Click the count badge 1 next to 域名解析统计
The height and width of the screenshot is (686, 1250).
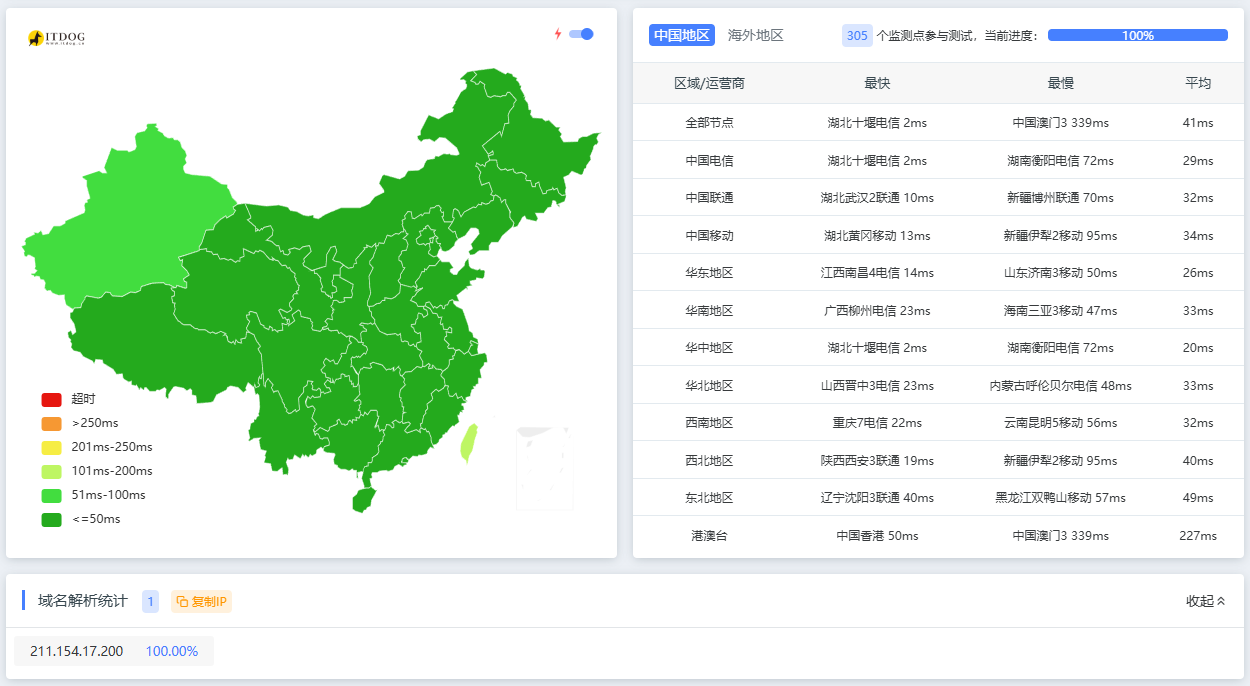pyautogui.click(x=151, y=601)
